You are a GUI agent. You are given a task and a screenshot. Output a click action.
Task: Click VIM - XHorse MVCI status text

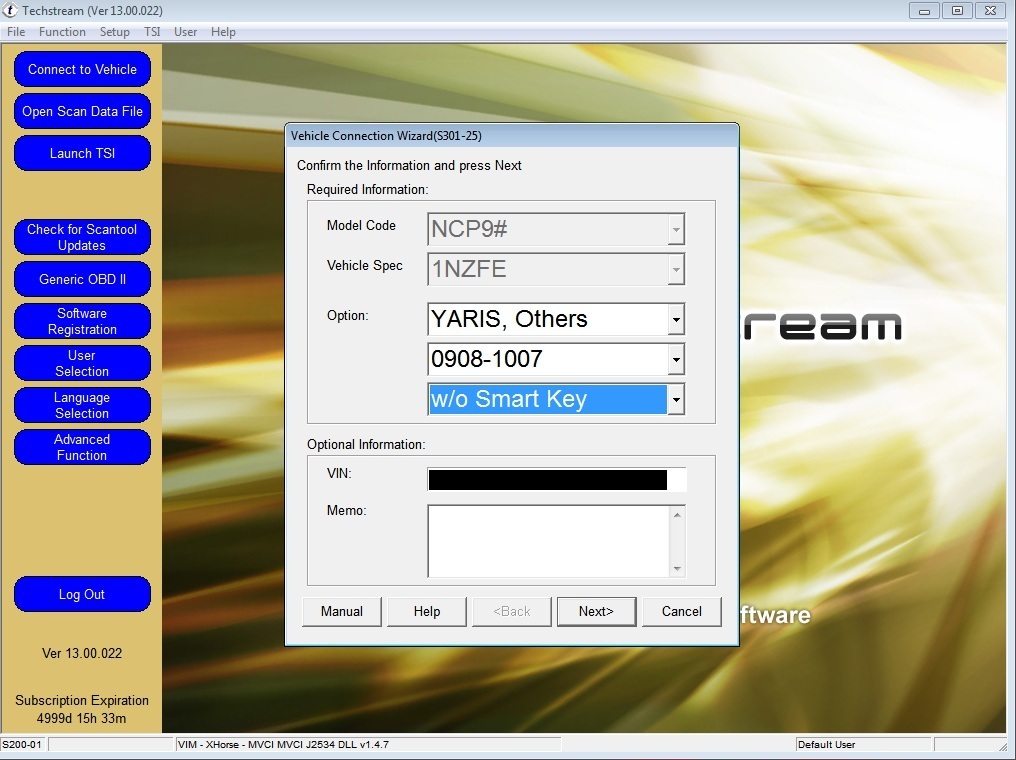click(x=283, y=744)
